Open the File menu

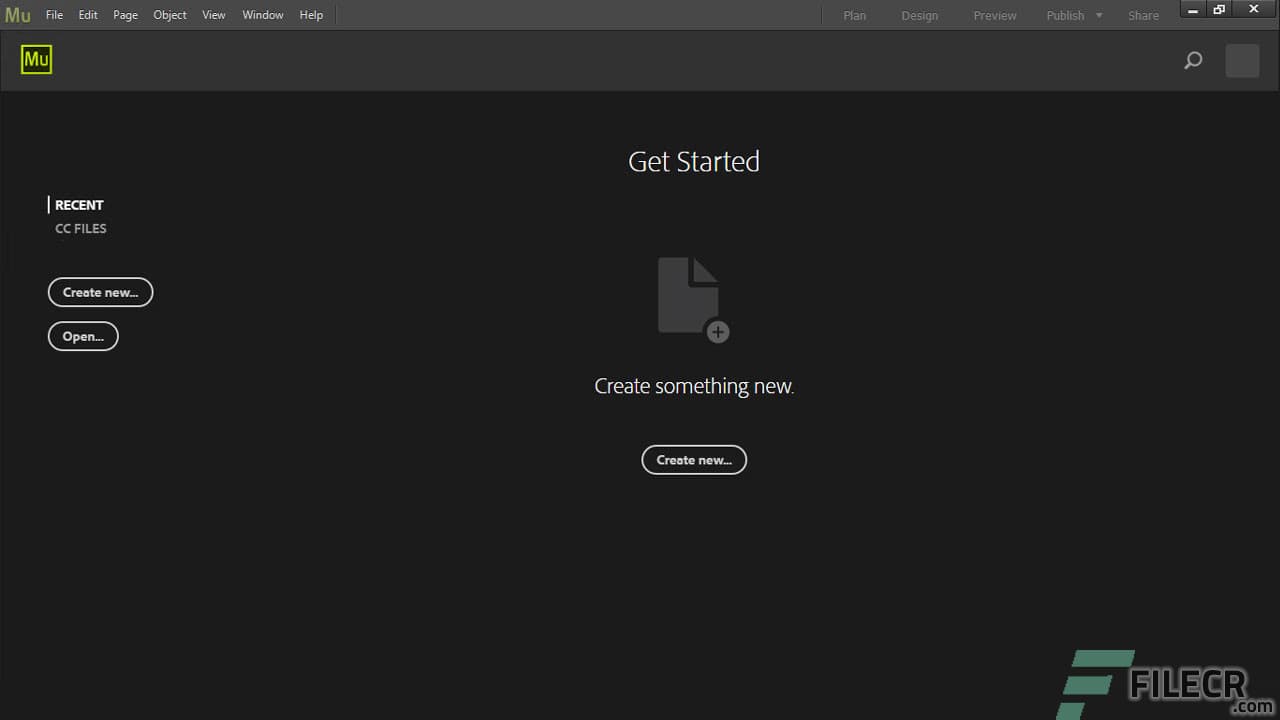(54, 14)
